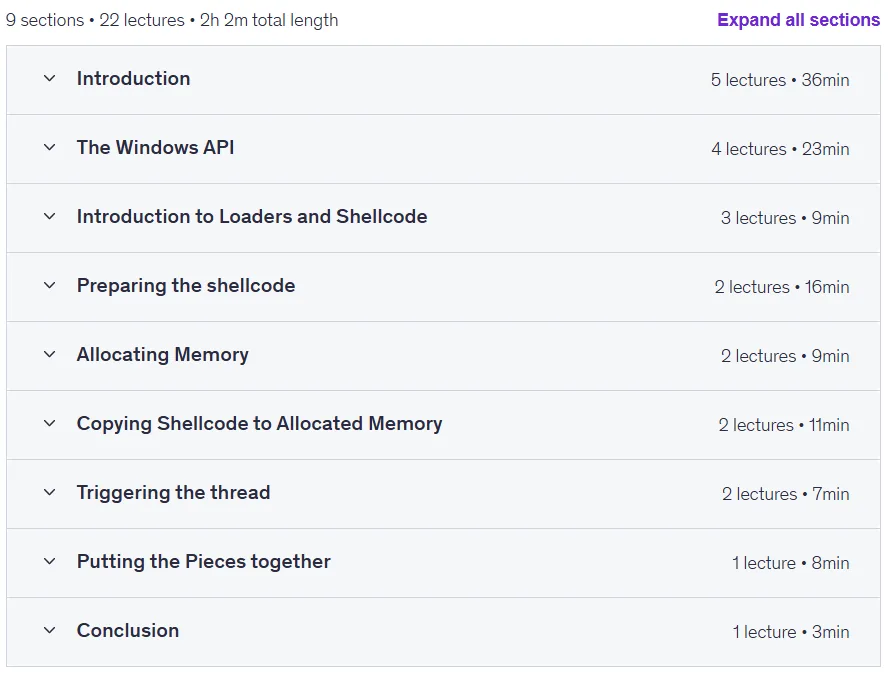The image size is (888, 675).
Task: Select Putting the Pieces together title
Action: click(x=204, y=562)
